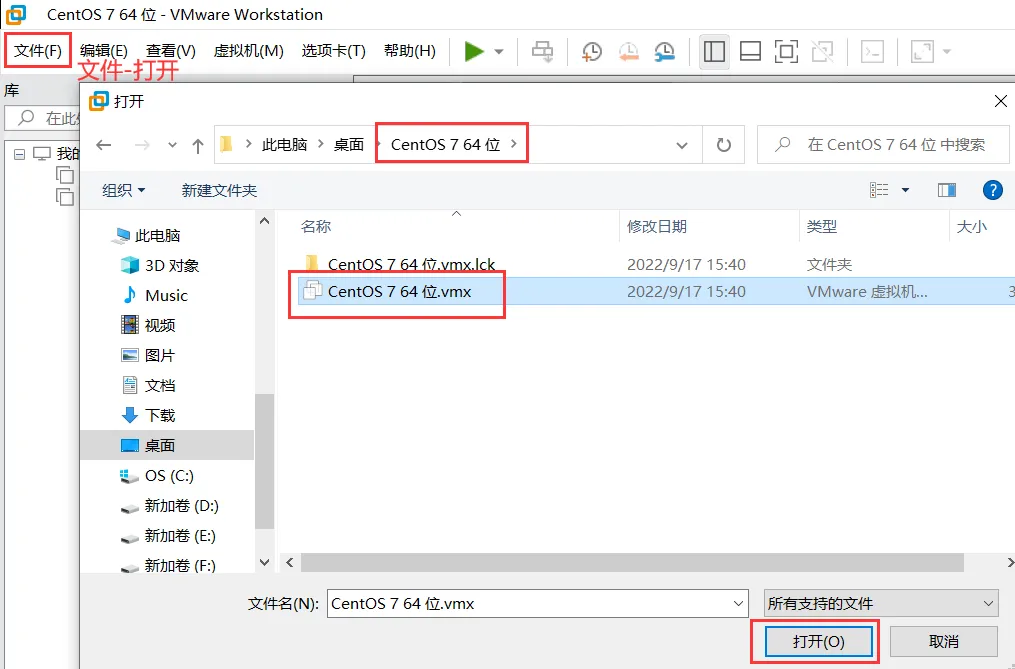Open the 编辑(E) menu
The image size is (1015, 669).
click(104, 51)
